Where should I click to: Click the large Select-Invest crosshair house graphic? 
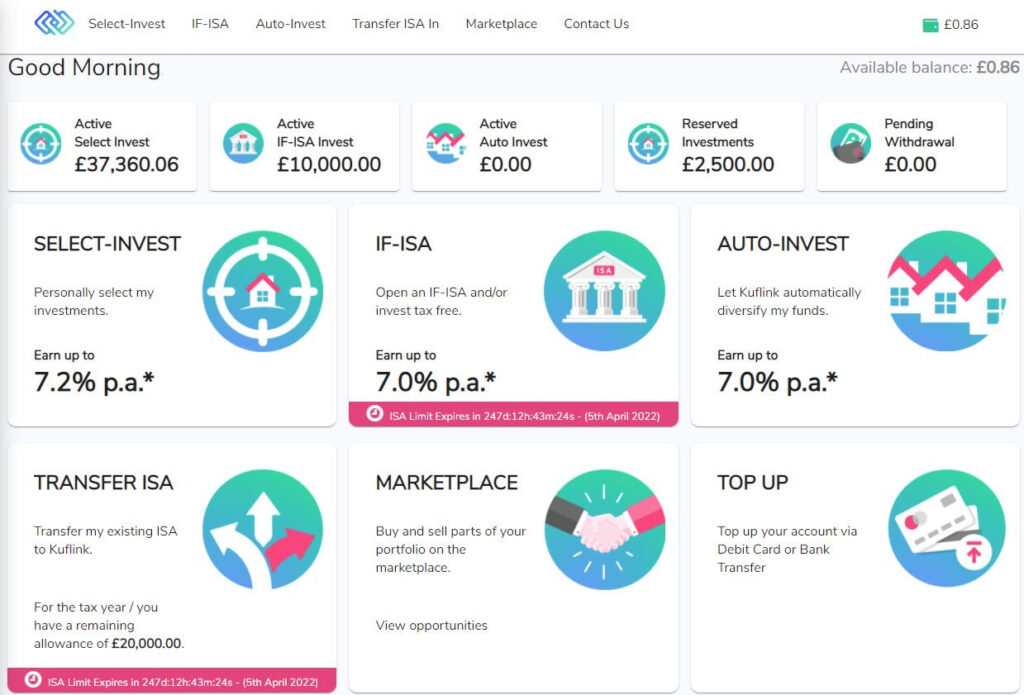pos(263,291)
